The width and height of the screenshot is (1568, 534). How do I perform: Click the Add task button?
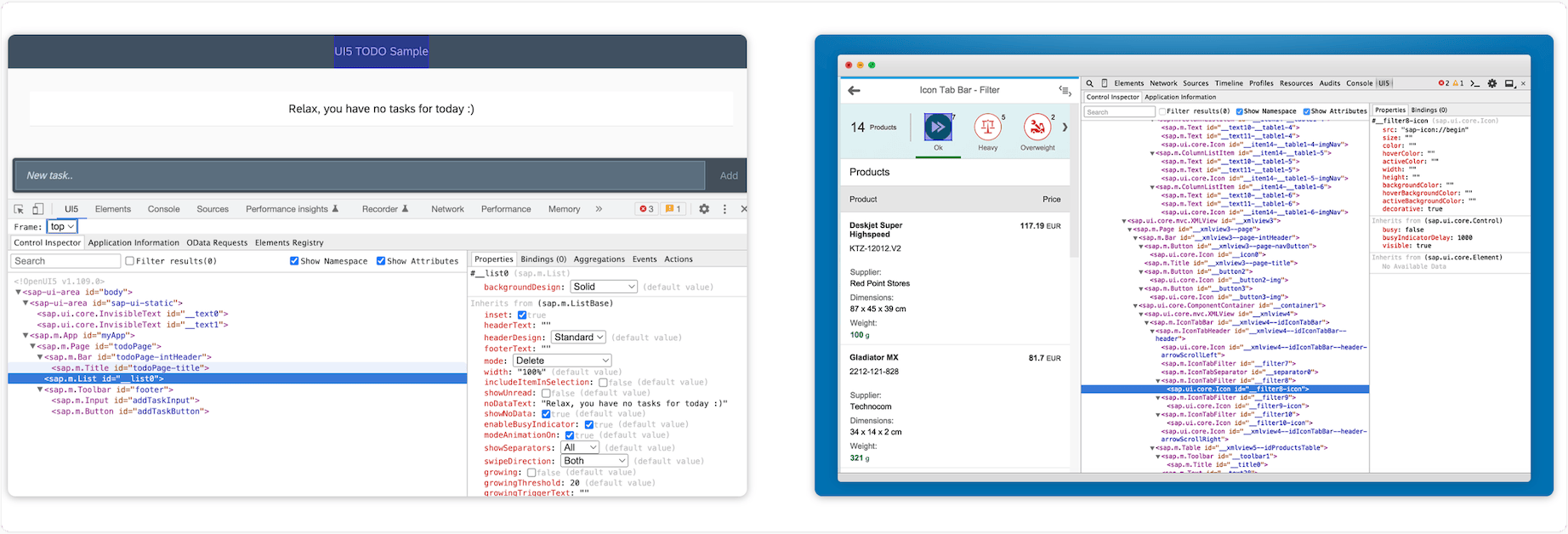729,176
